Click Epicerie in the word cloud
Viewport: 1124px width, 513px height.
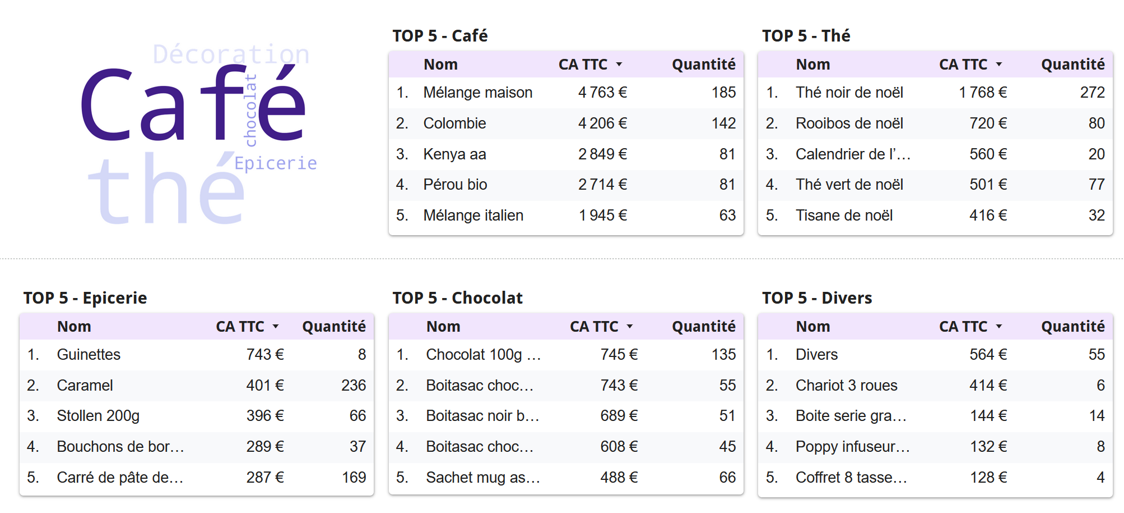pos(276,163)
